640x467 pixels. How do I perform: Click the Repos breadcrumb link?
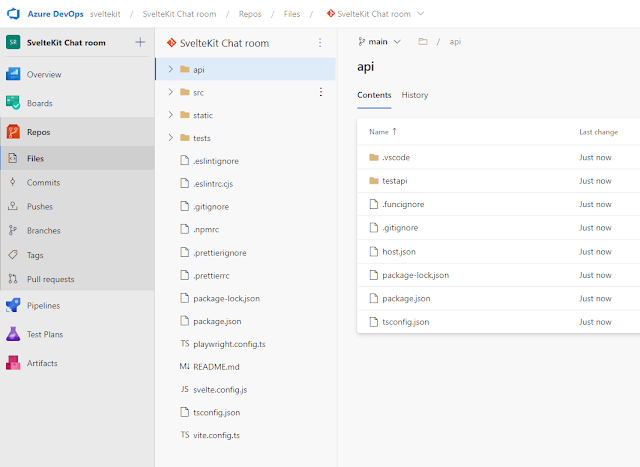250,14
